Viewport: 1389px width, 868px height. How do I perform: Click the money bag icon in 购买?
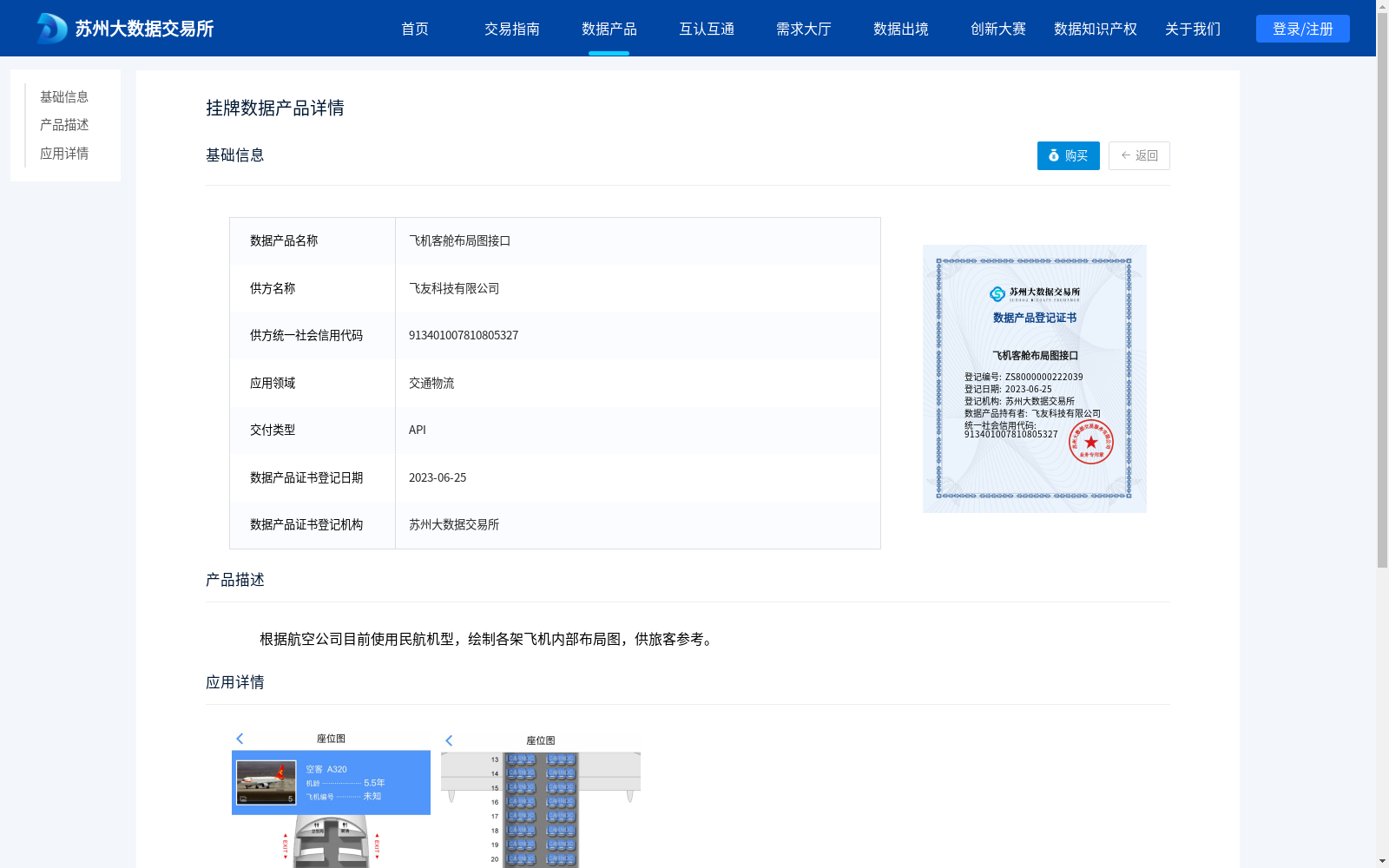1054,155
